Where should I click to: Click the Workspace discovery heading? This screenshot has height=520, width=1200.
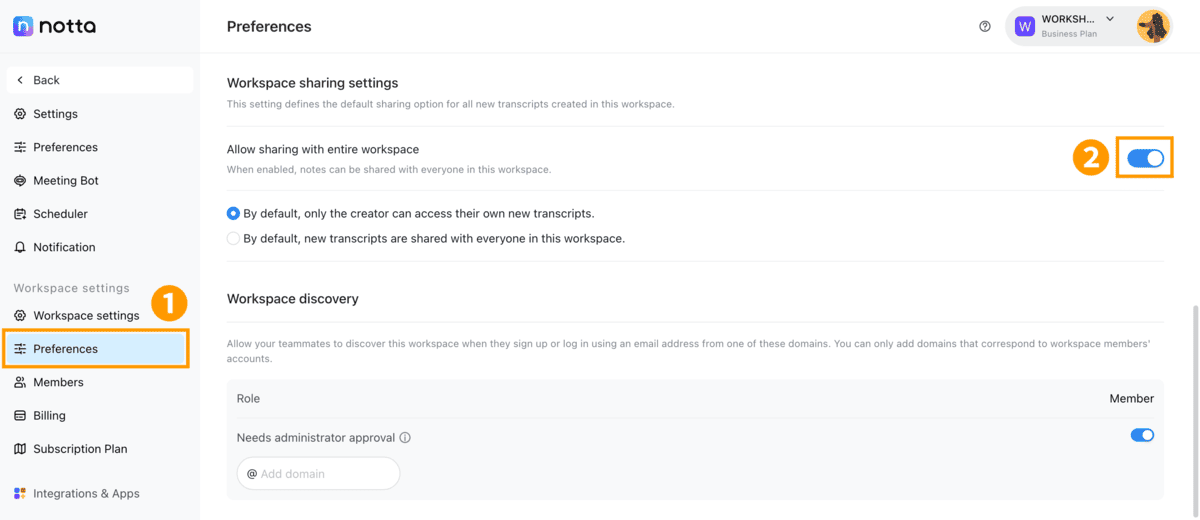(293, 299)
